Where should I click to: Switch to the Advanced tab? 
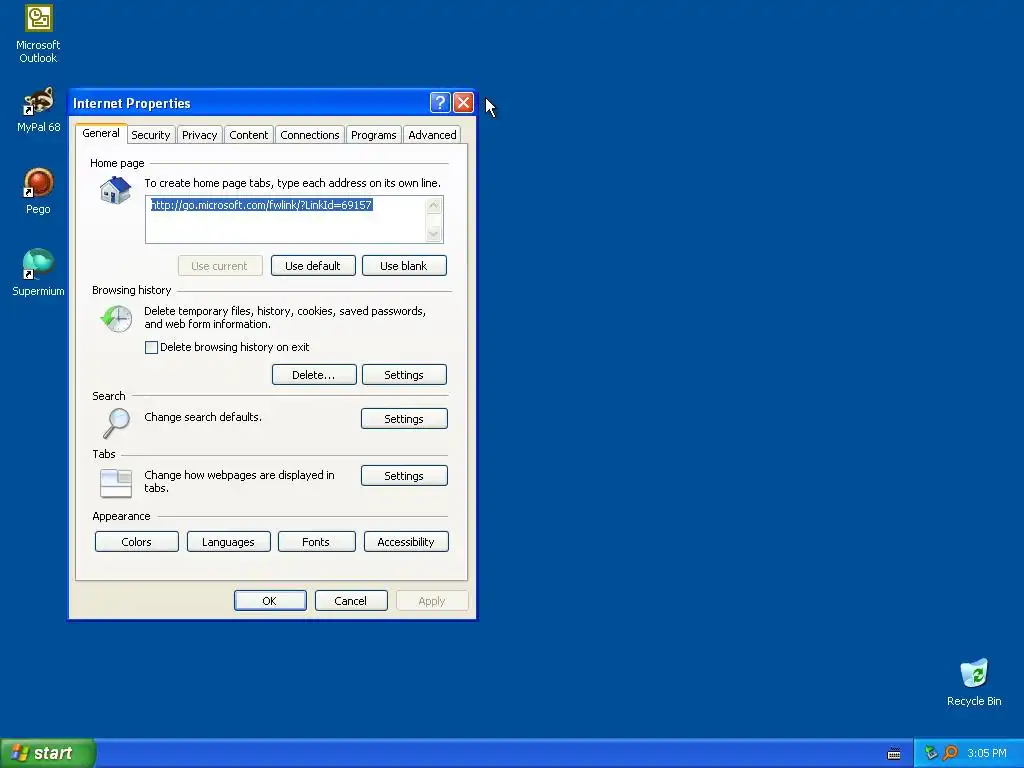pos(432,135)
